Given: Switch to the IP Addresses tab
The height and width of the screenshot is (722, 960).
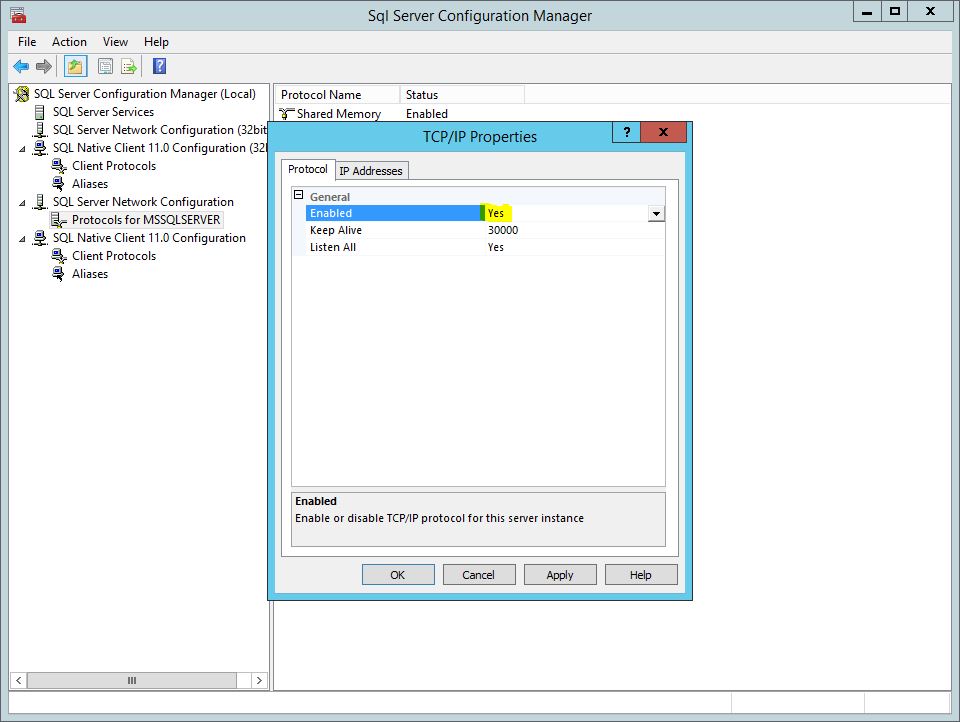Looking at the screenshot, I should coord(371,171).
